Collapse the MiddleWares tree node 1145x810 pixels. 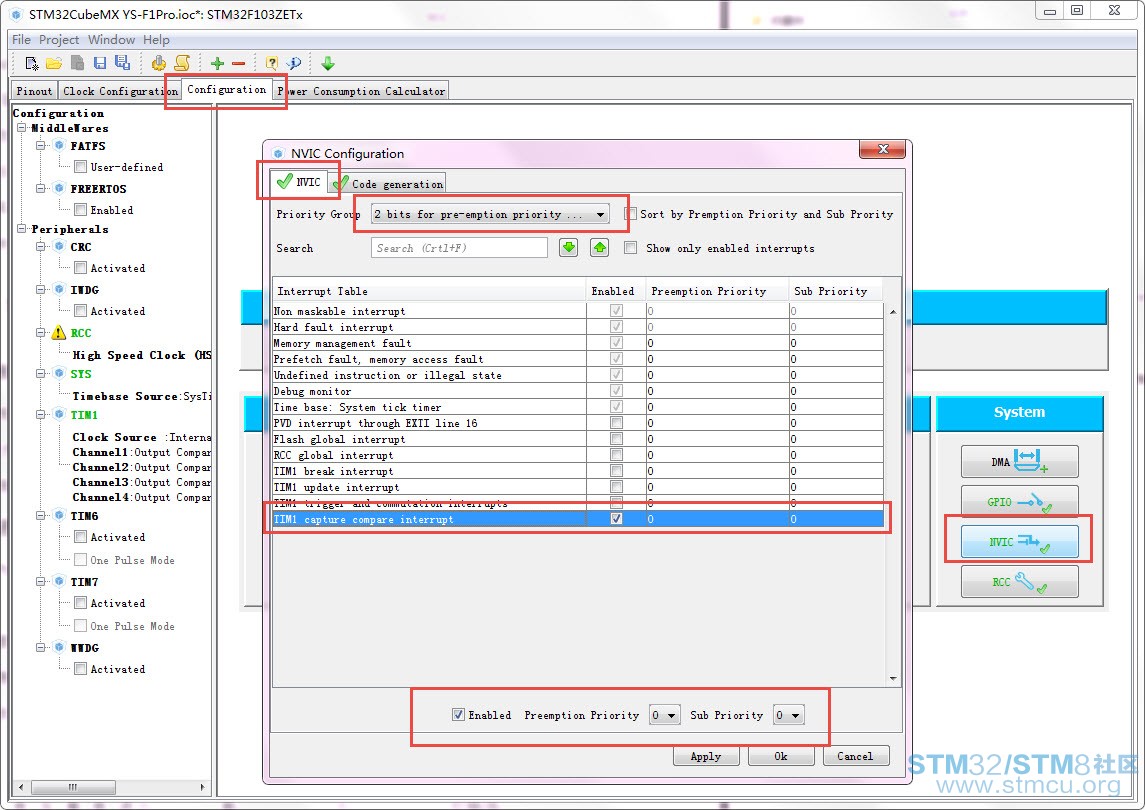coord(22,128)
